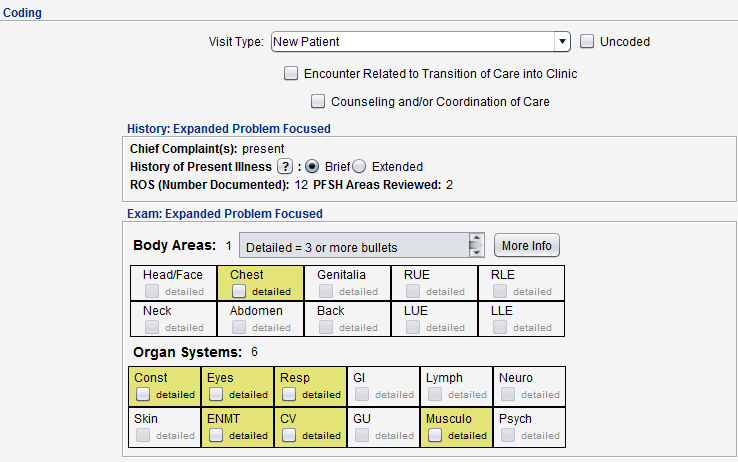Check detailed box for Resp
This screenshot has height=462, width=738.
click(x=288, y=394)
